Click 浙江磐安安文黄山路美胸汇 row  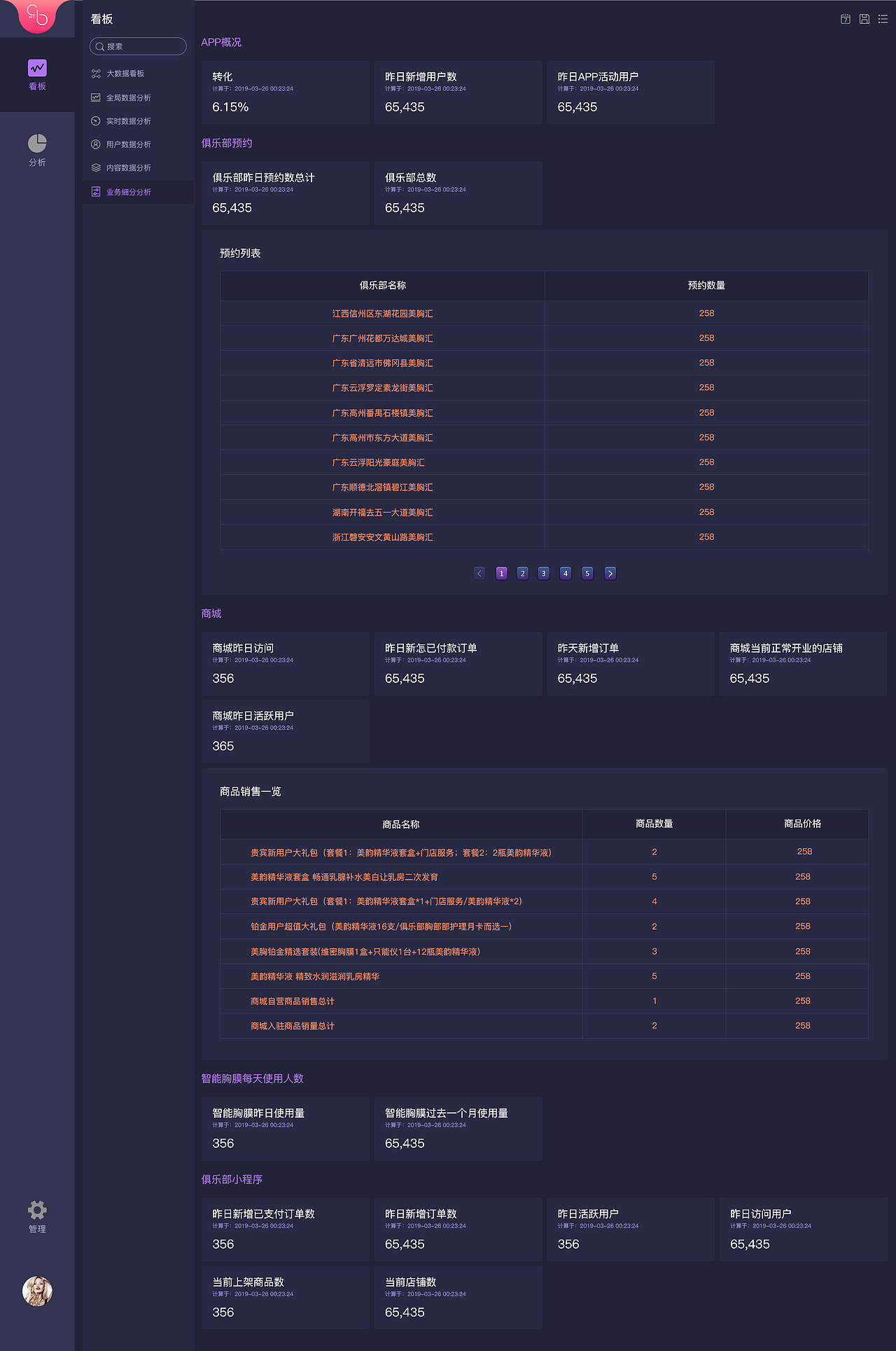[545, 537]
